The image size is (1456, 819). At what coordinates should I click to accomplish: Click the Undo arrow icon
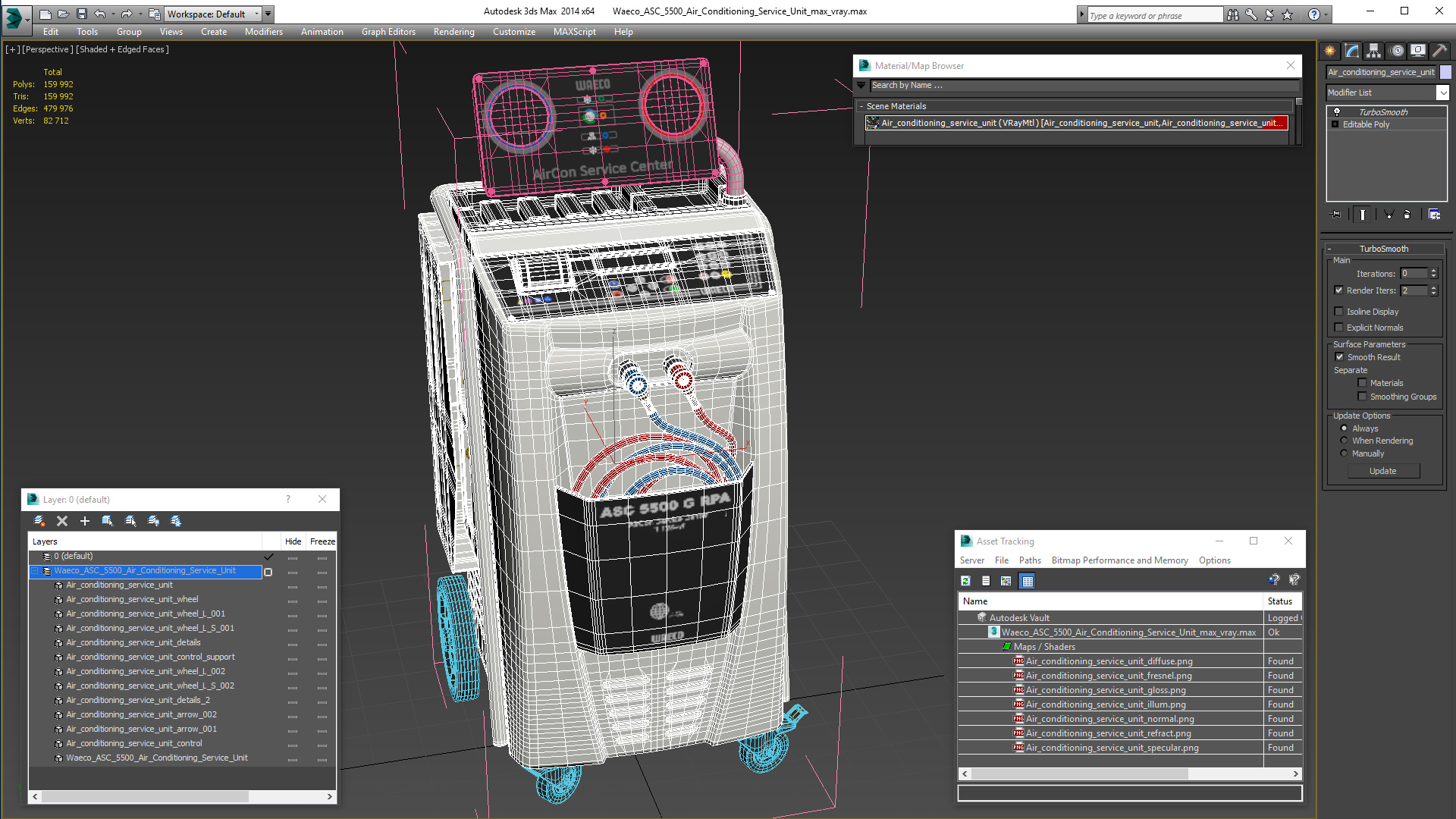(x=99, y=14)
